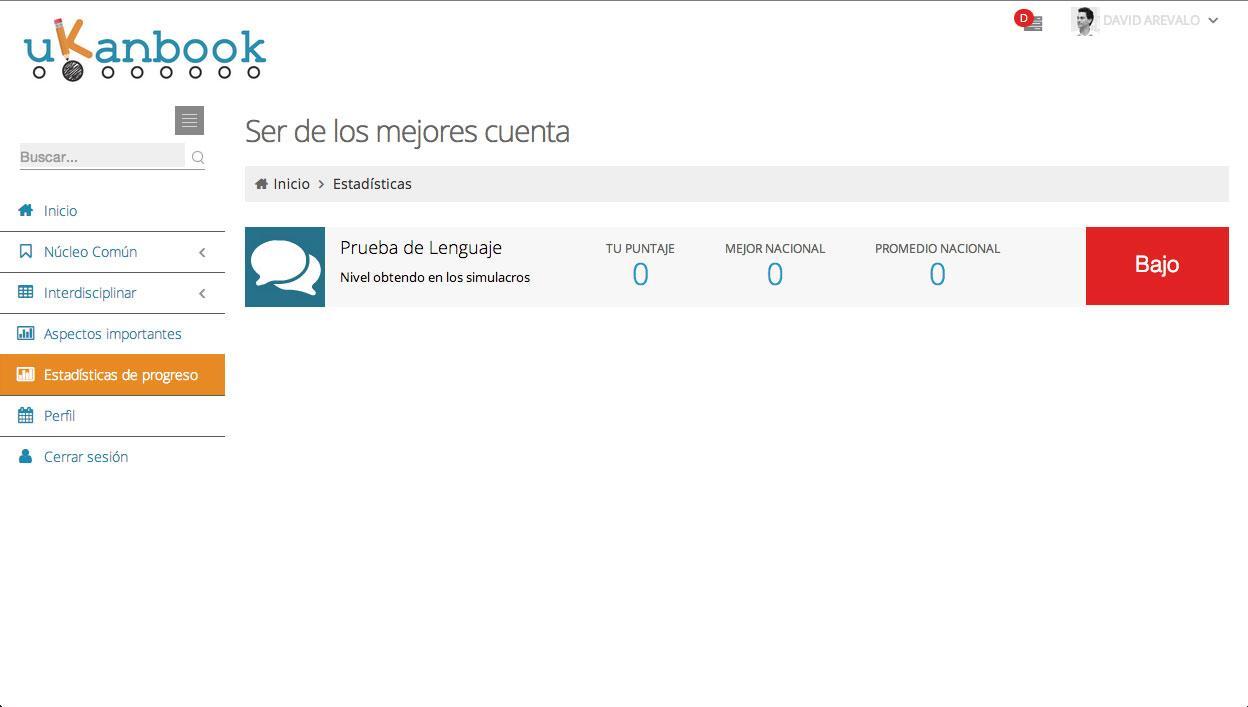This screenshot has width=1248, height=707.
Task: Click the search magnifier icon
Action: click(x=198, y=157)
